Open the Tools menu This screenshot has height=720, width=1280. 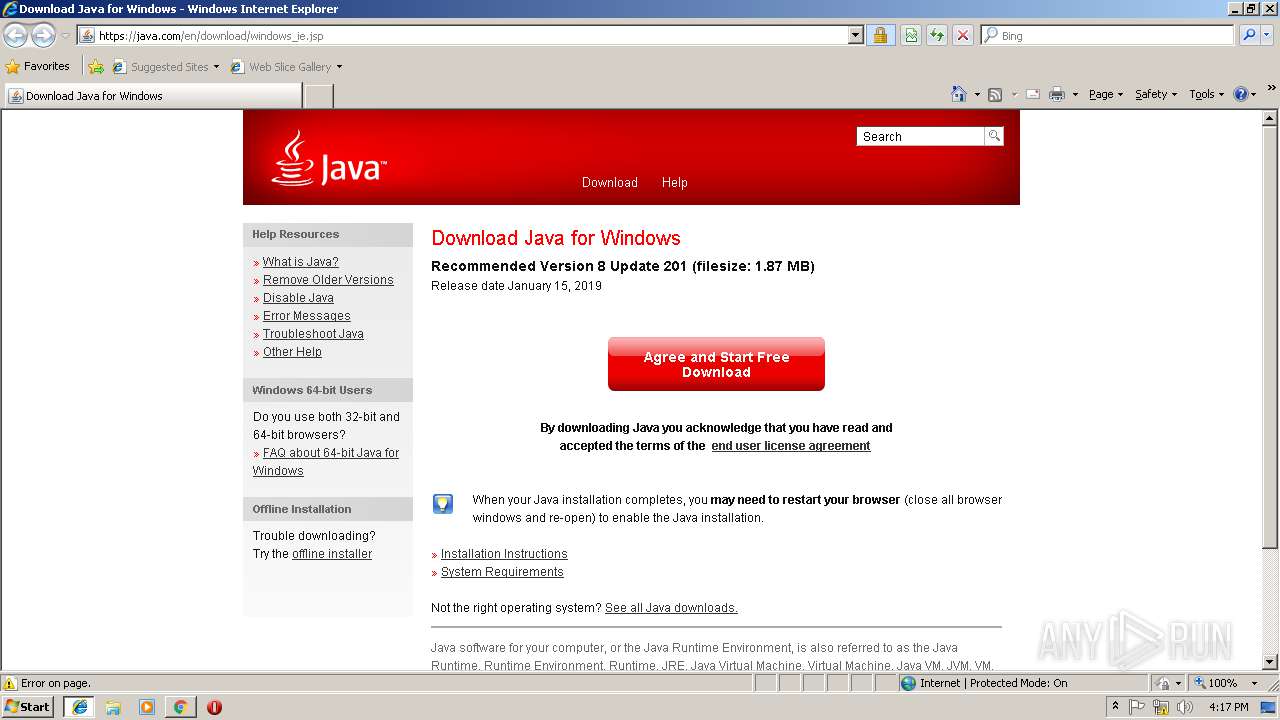1207,94
